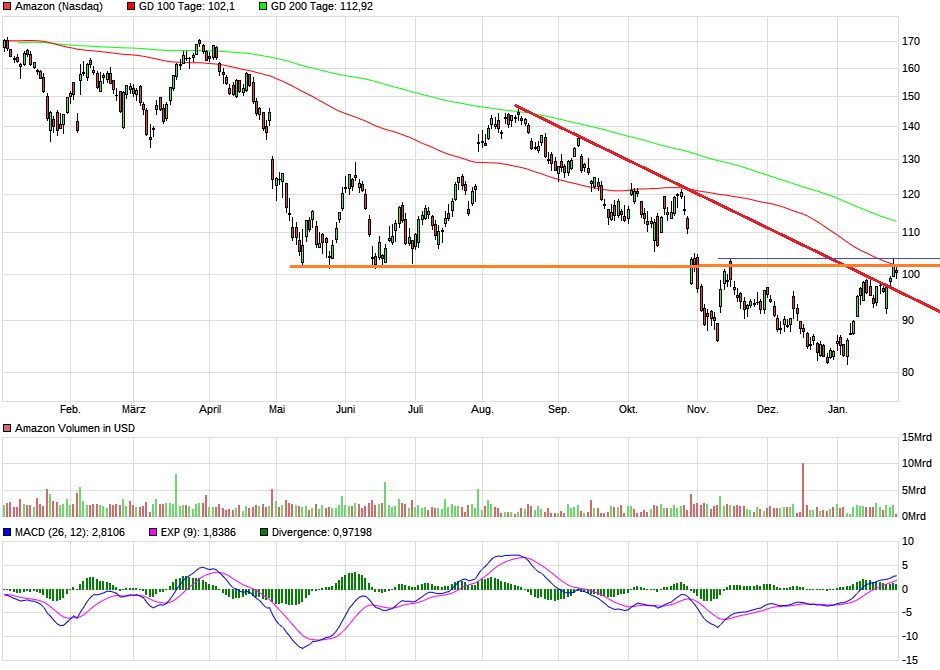Click the magenta EXP (9) legend swatch
This screenshot has width=940, height=670.
[153, 532]
